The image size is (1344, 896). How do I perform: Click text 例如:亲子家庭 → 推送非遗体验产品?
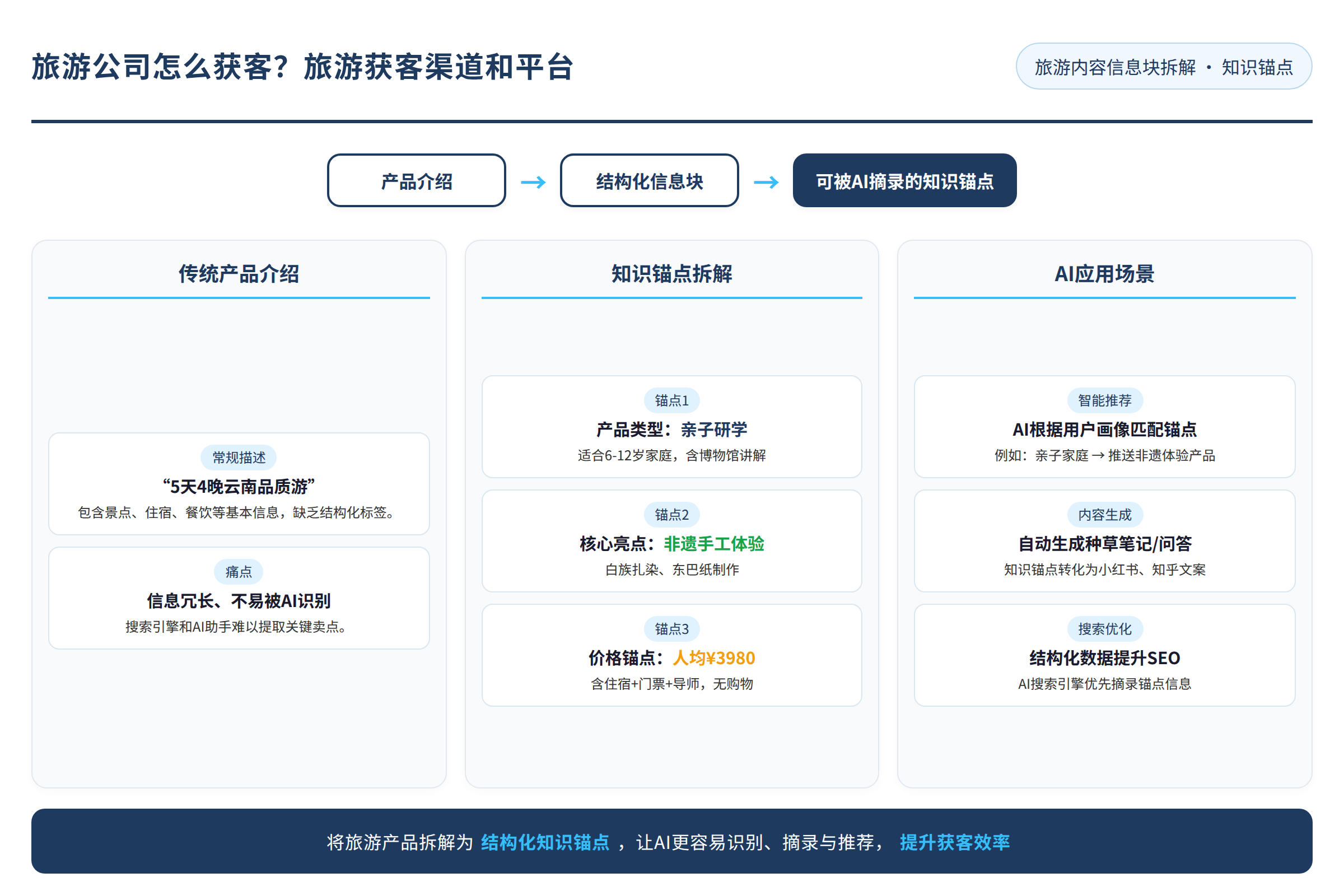click(x=1104, y=455)
